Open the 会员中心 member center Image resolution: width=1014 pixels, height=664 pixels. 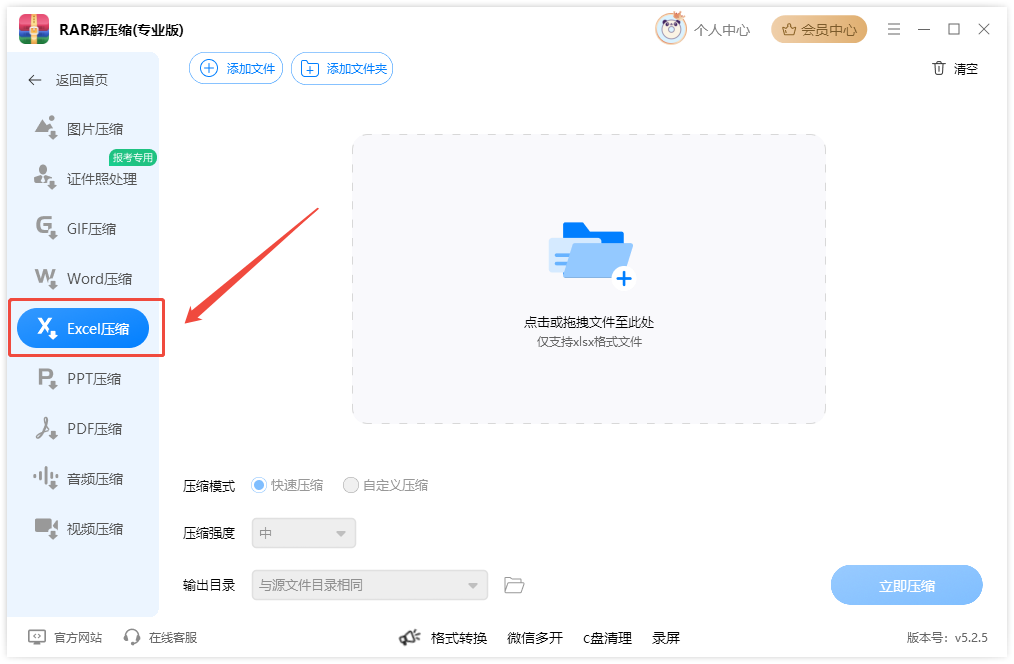(819, 29)
